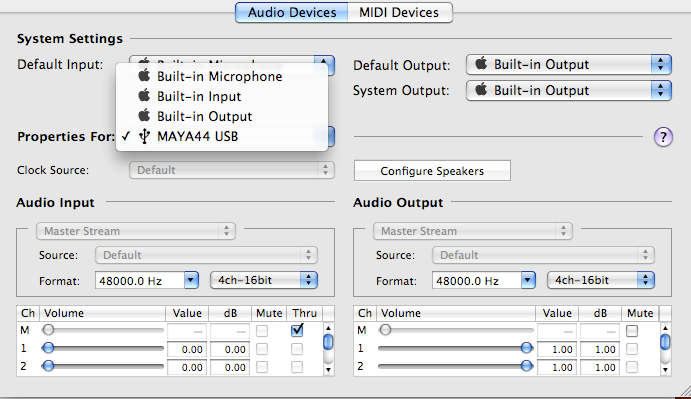Image resolution: width=691 pixels, height=399 pixels.
Task: Choose Built-in Microphone from the popup menu
Action: (222, 76)
